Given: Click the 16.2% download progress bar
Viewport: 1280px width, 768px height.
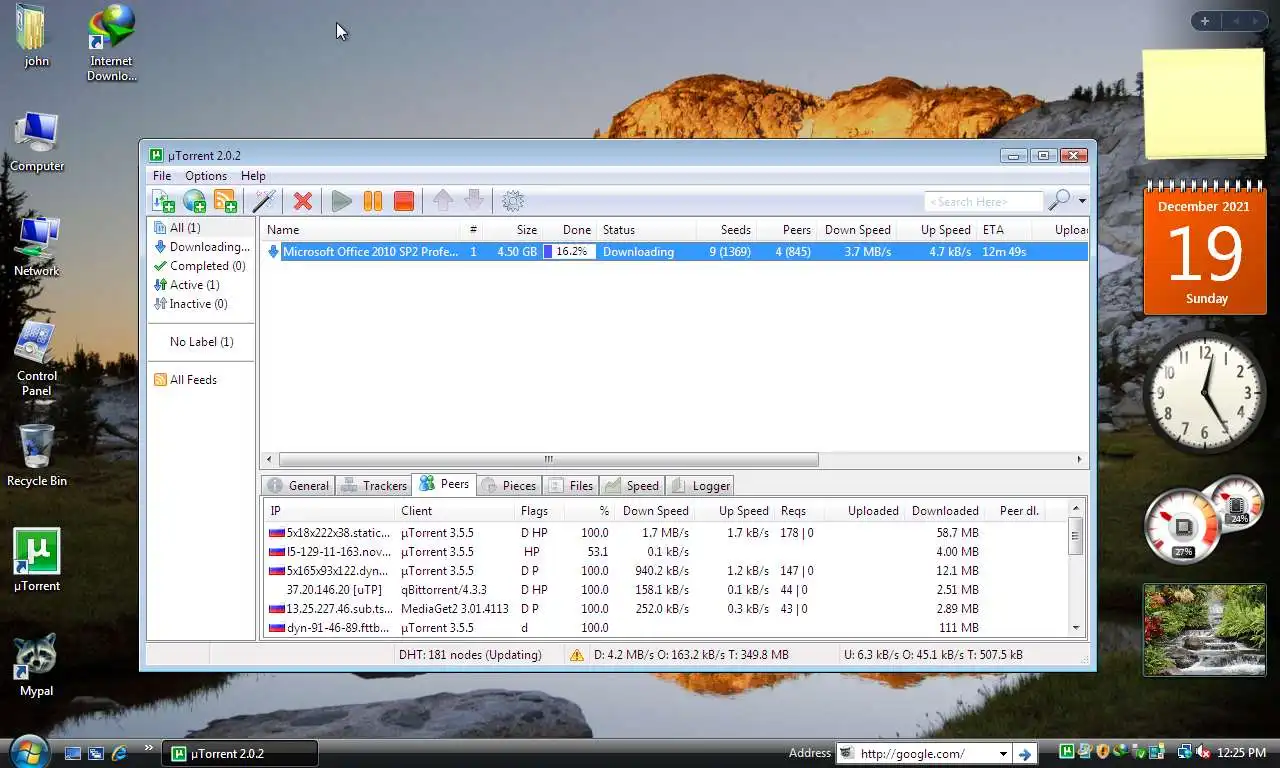Looking at the screenshot, I should [569, 252].
